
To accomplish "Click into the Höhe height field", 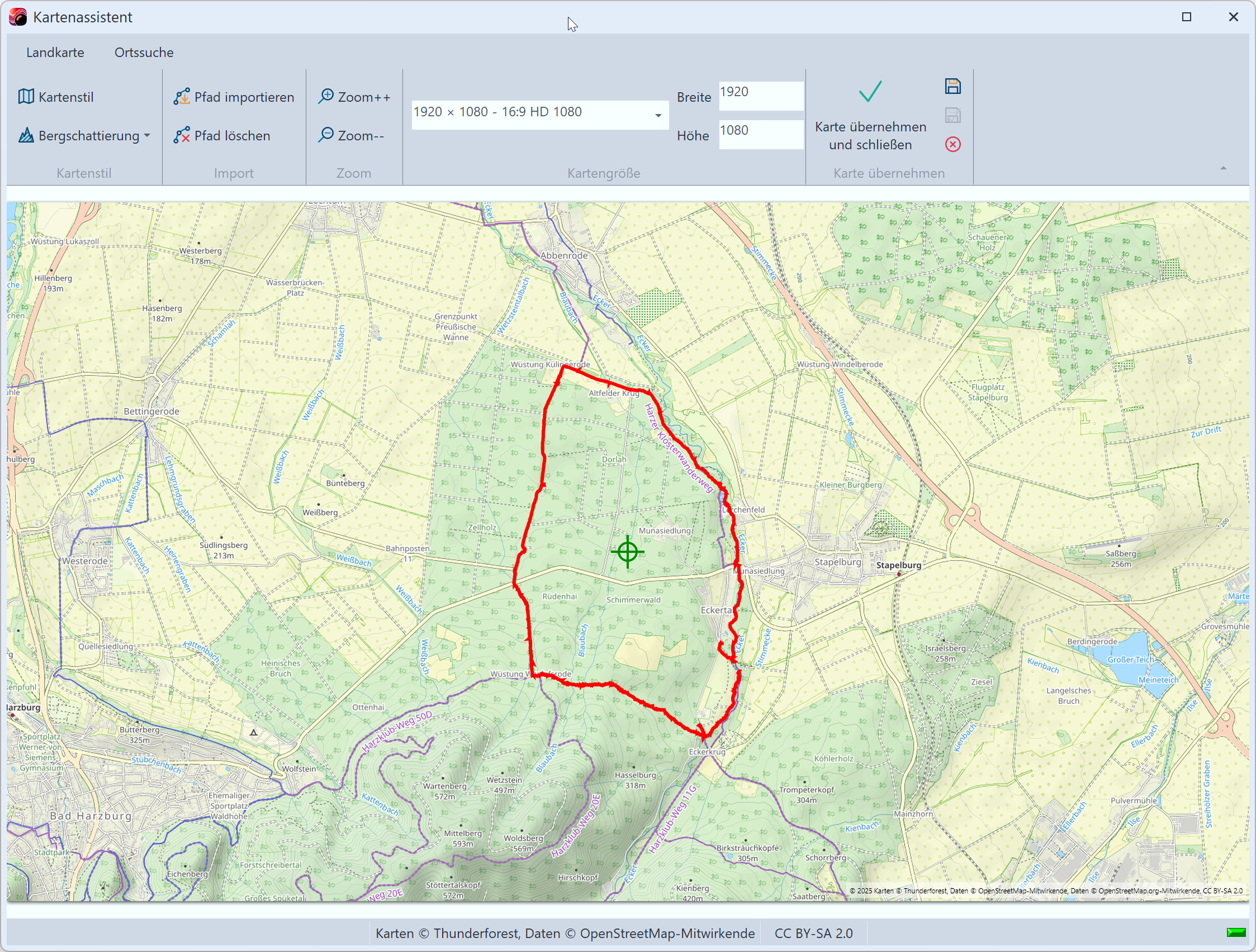I will click(x=760, y=135).
